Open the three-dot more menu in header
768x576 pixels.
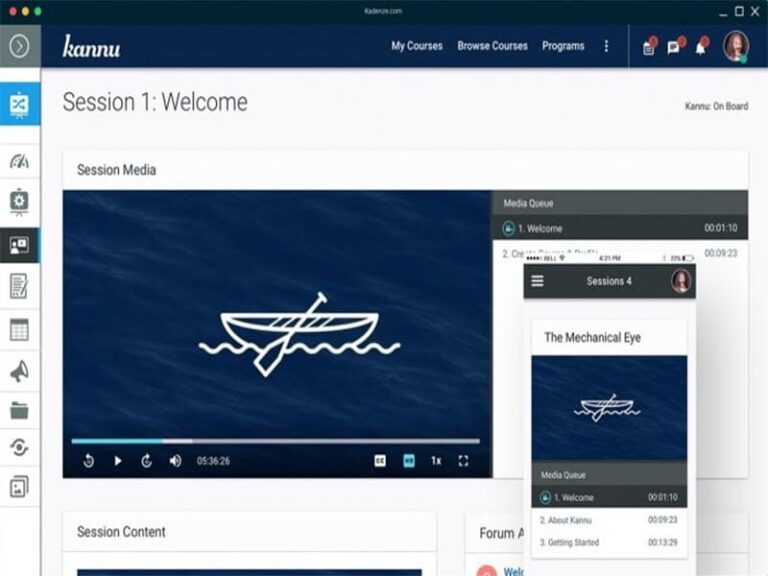pos(606,46)
